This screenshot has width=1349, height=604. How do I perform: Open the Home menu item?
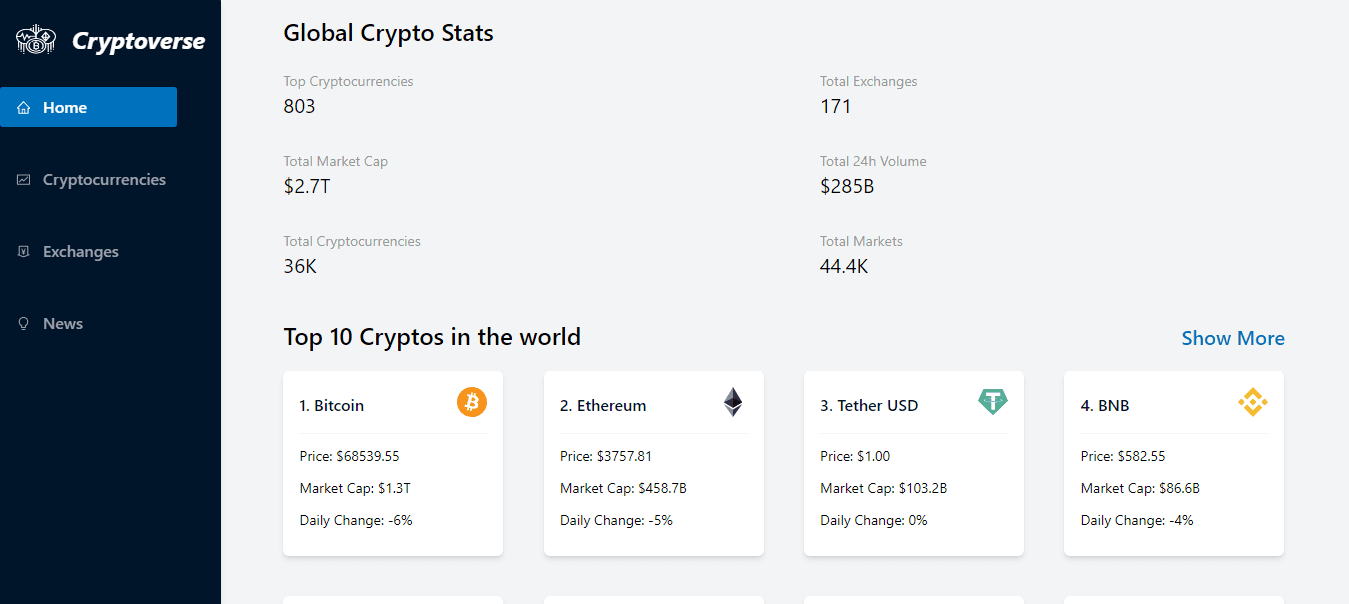88,107
